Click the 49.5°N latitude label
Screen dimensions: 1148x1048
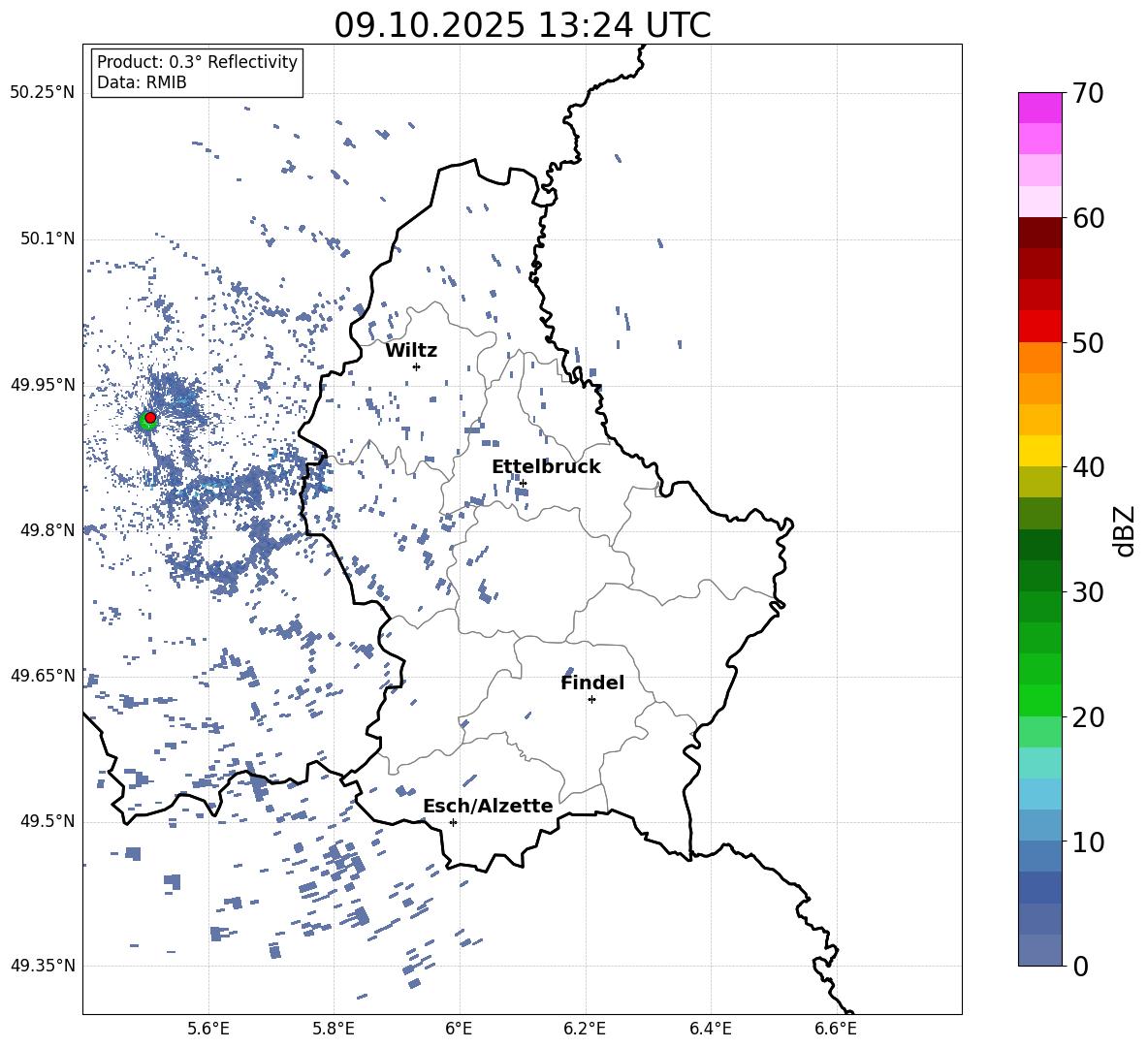[48, 821]
